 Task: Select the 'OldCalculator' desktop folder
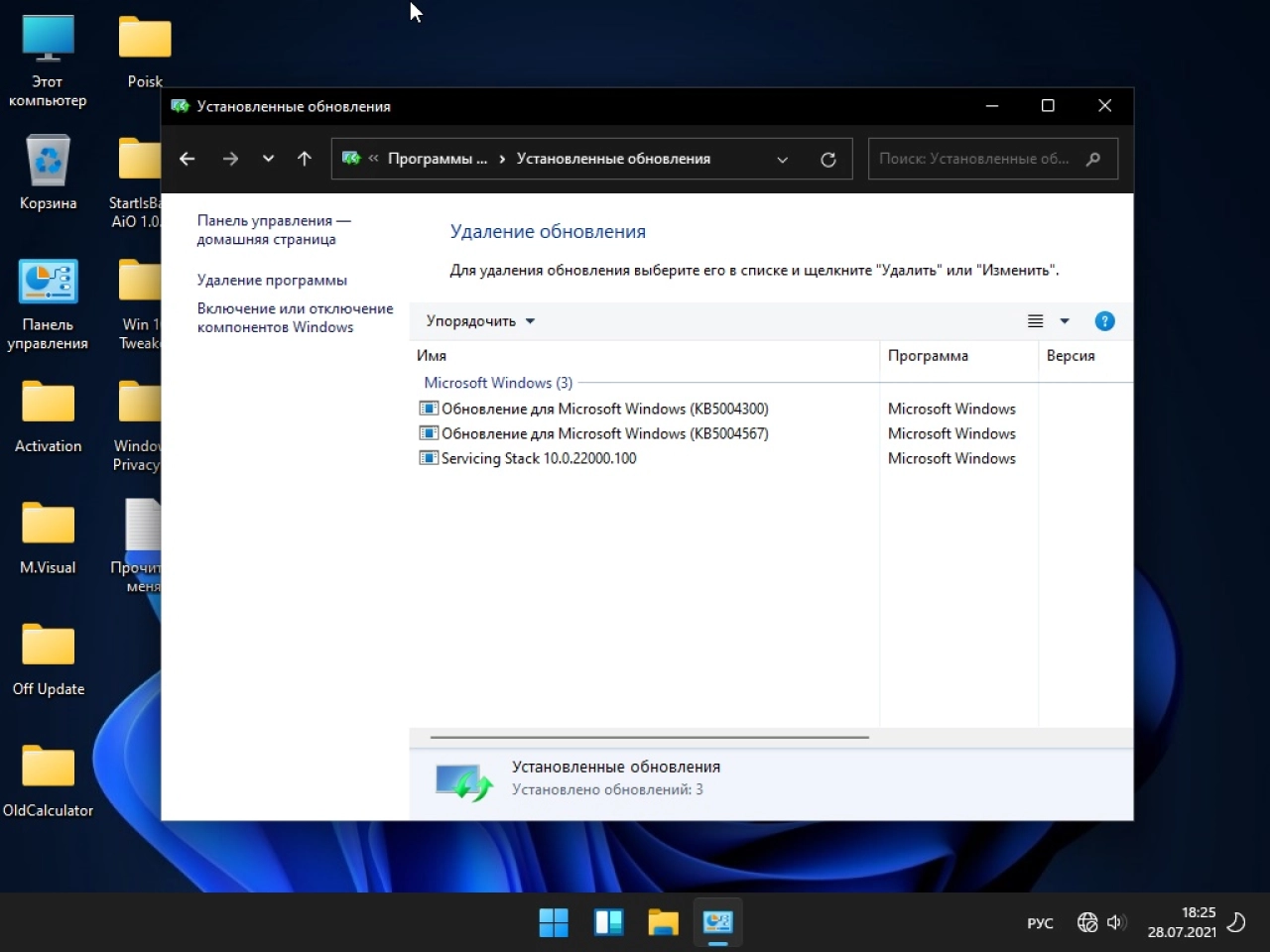point(48,781)
